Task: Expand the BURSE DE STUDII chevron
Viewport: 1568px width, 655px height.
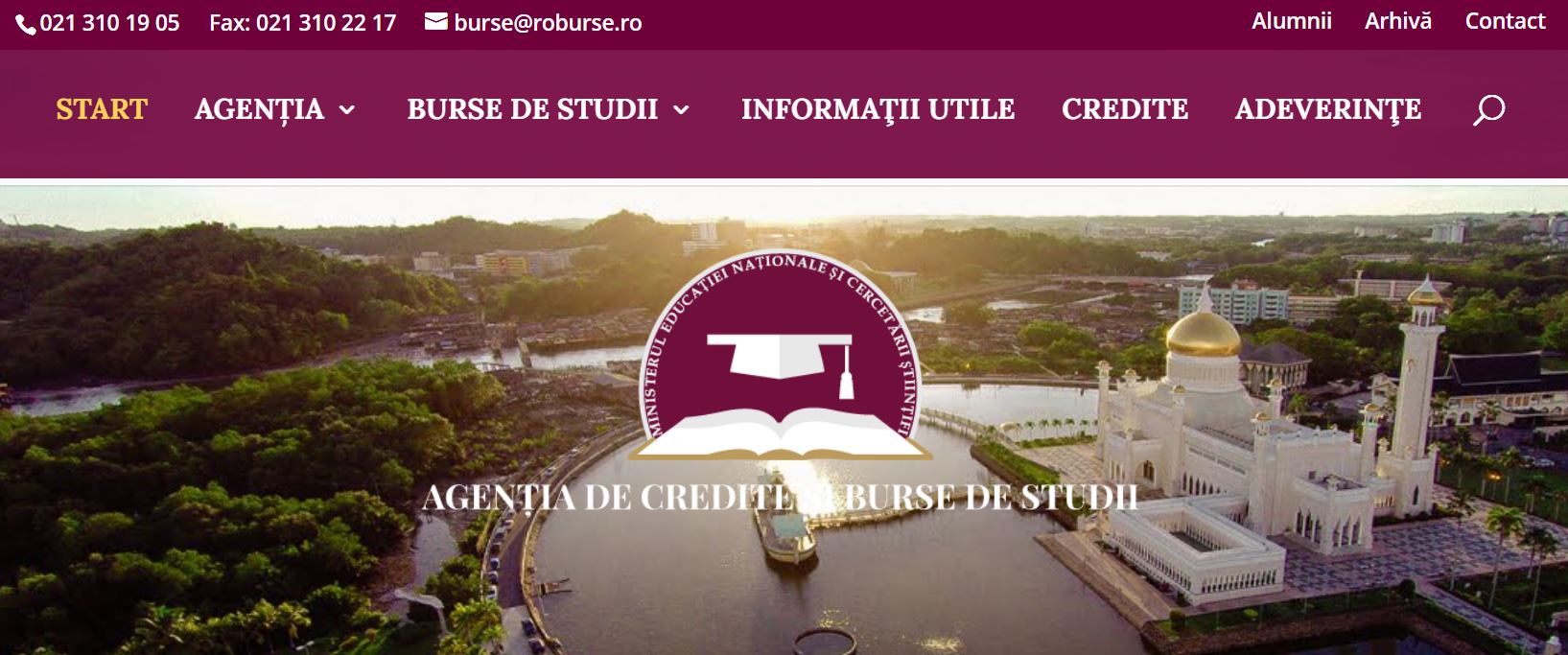Action: [x=681, y=110]
